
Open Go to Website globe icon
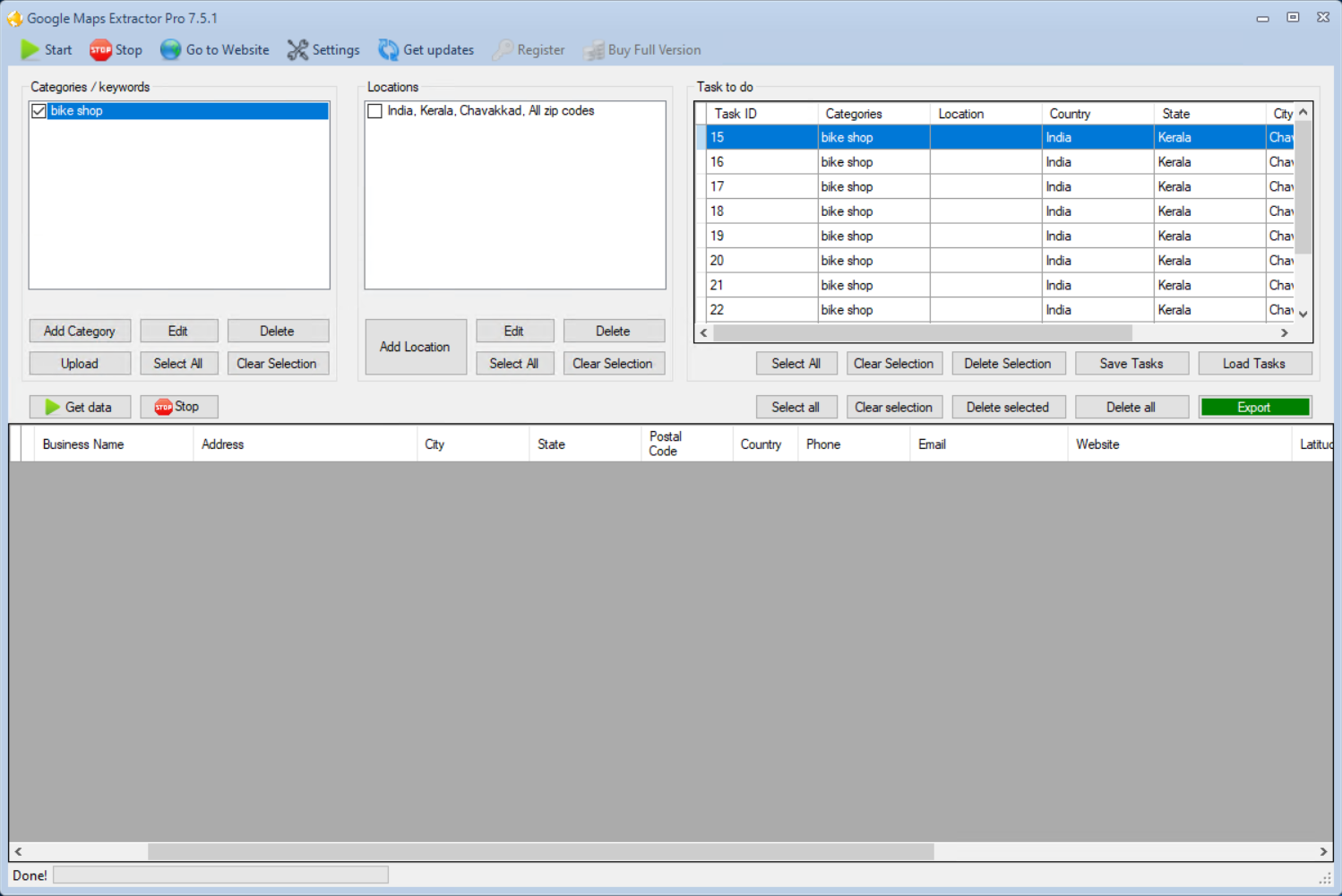tap(170, 50)
